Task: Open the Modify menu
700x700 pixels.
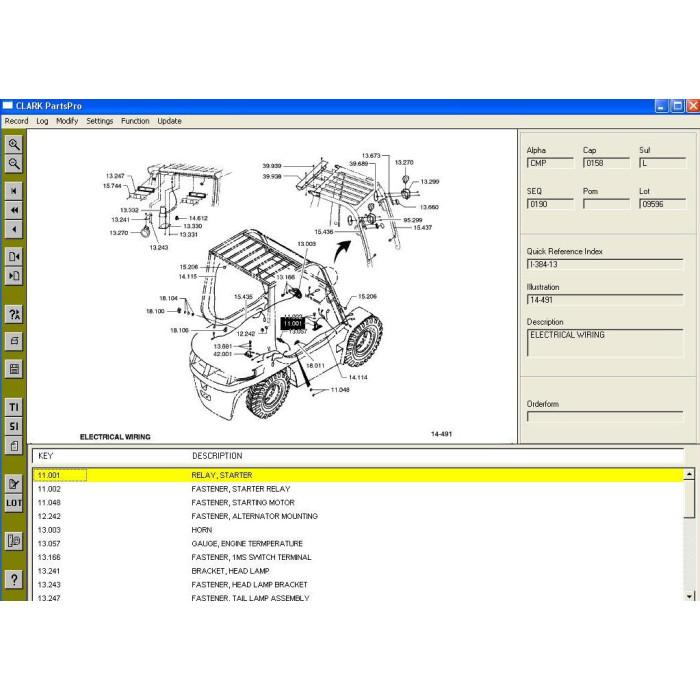Action: [x=67, y=121]
